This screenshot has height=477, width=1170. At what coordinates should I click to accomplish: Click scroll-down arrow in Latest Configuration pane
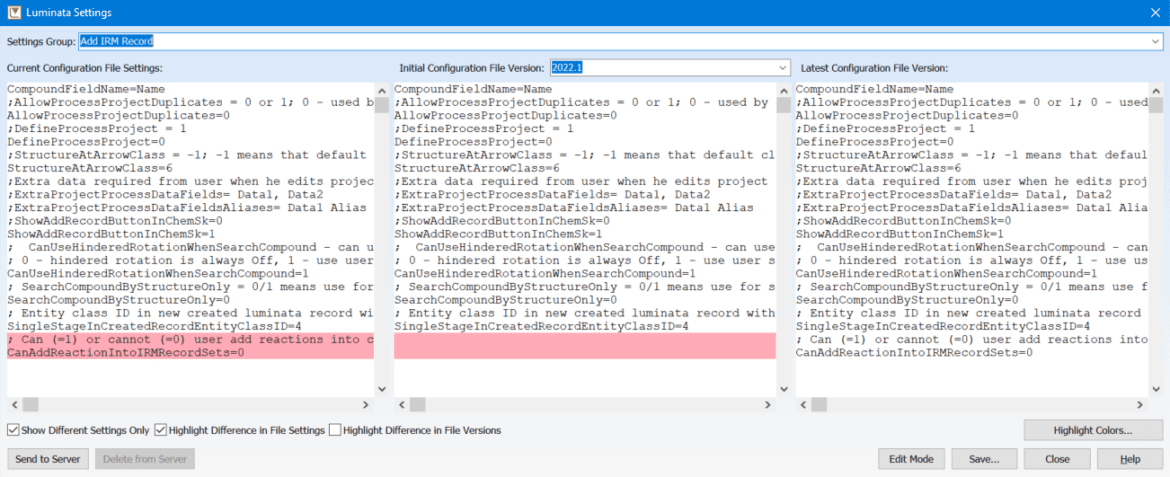pos(1156,389)
